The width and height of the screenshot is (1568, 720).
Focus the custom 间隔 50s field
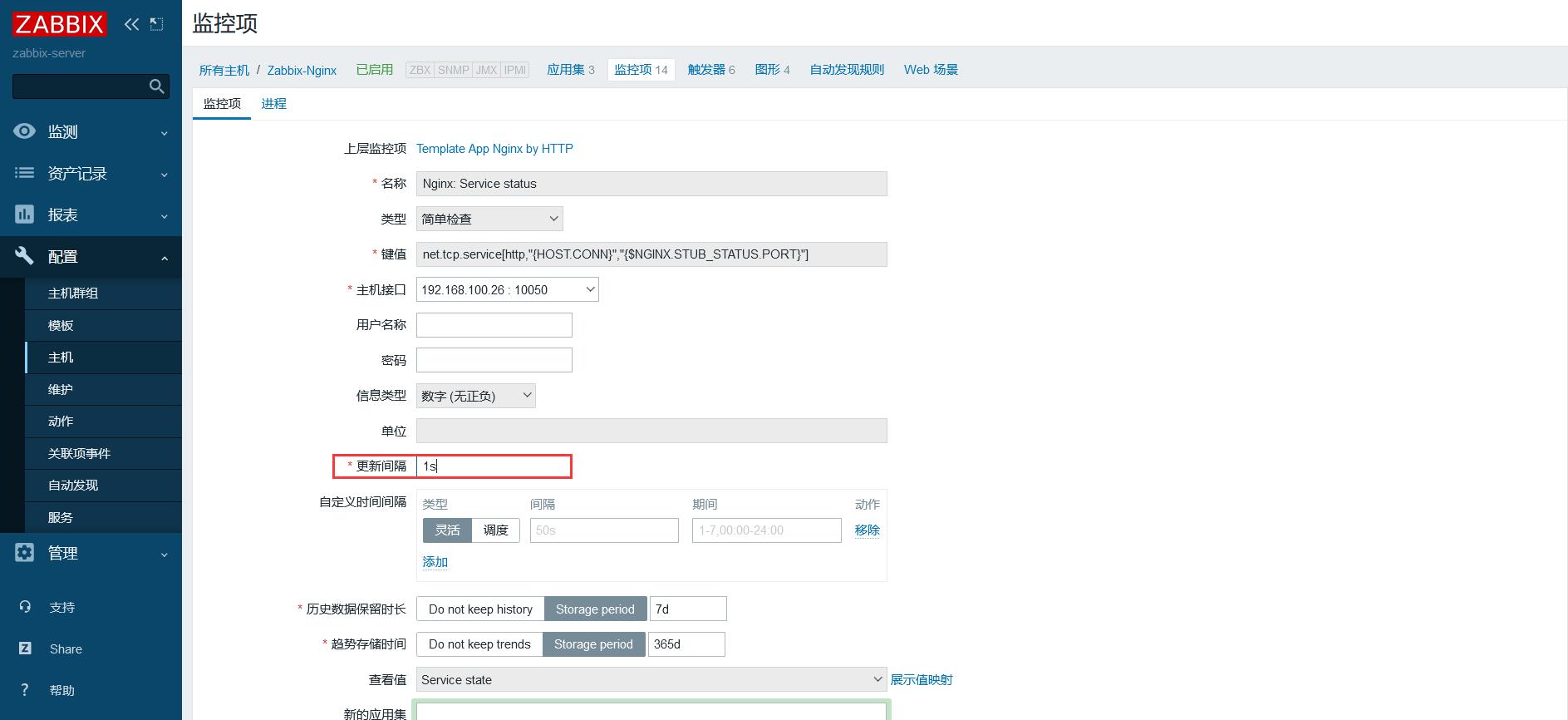604,530
